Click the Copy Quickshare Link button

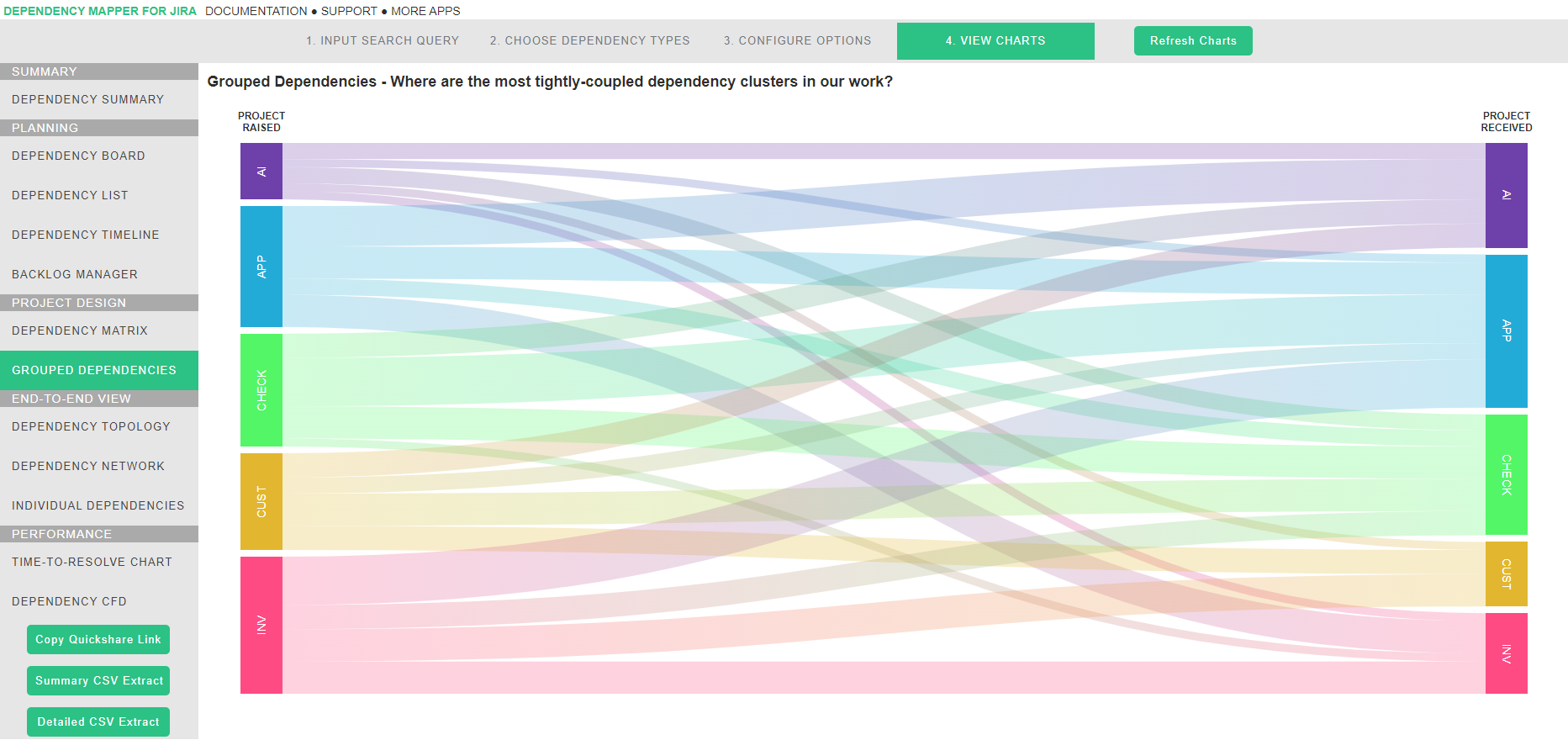pyautogui.click(x=98, y=639)
